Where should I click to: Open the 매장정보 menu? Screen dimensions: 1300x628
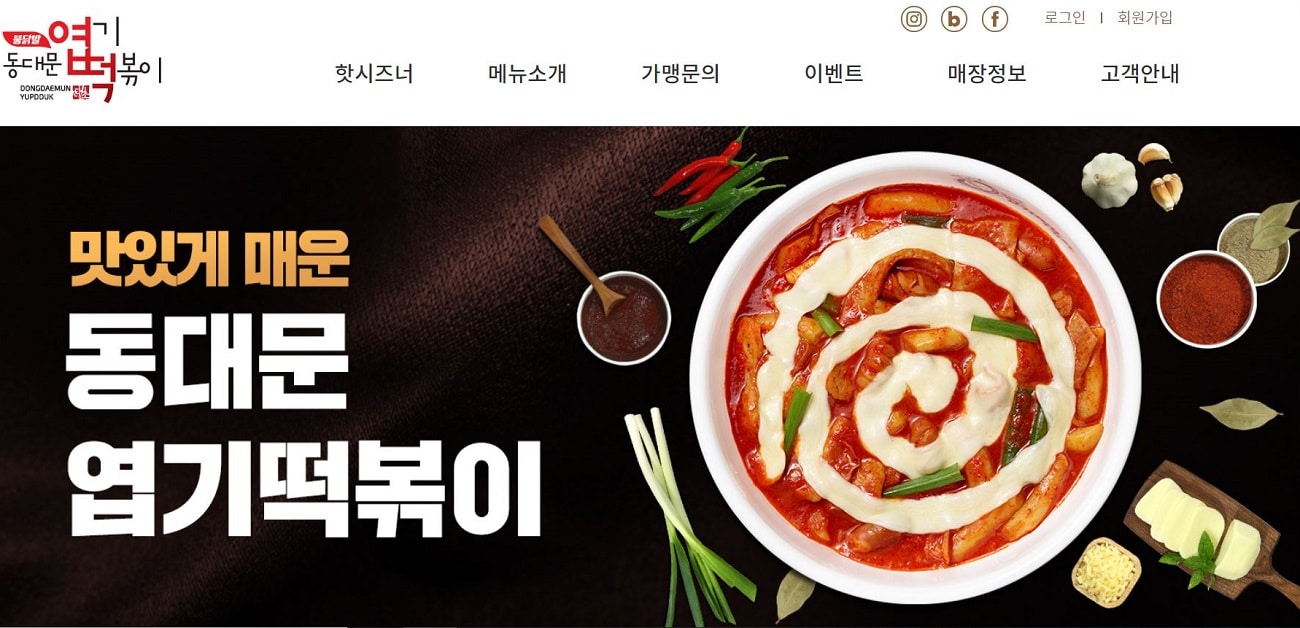(987, 73)
